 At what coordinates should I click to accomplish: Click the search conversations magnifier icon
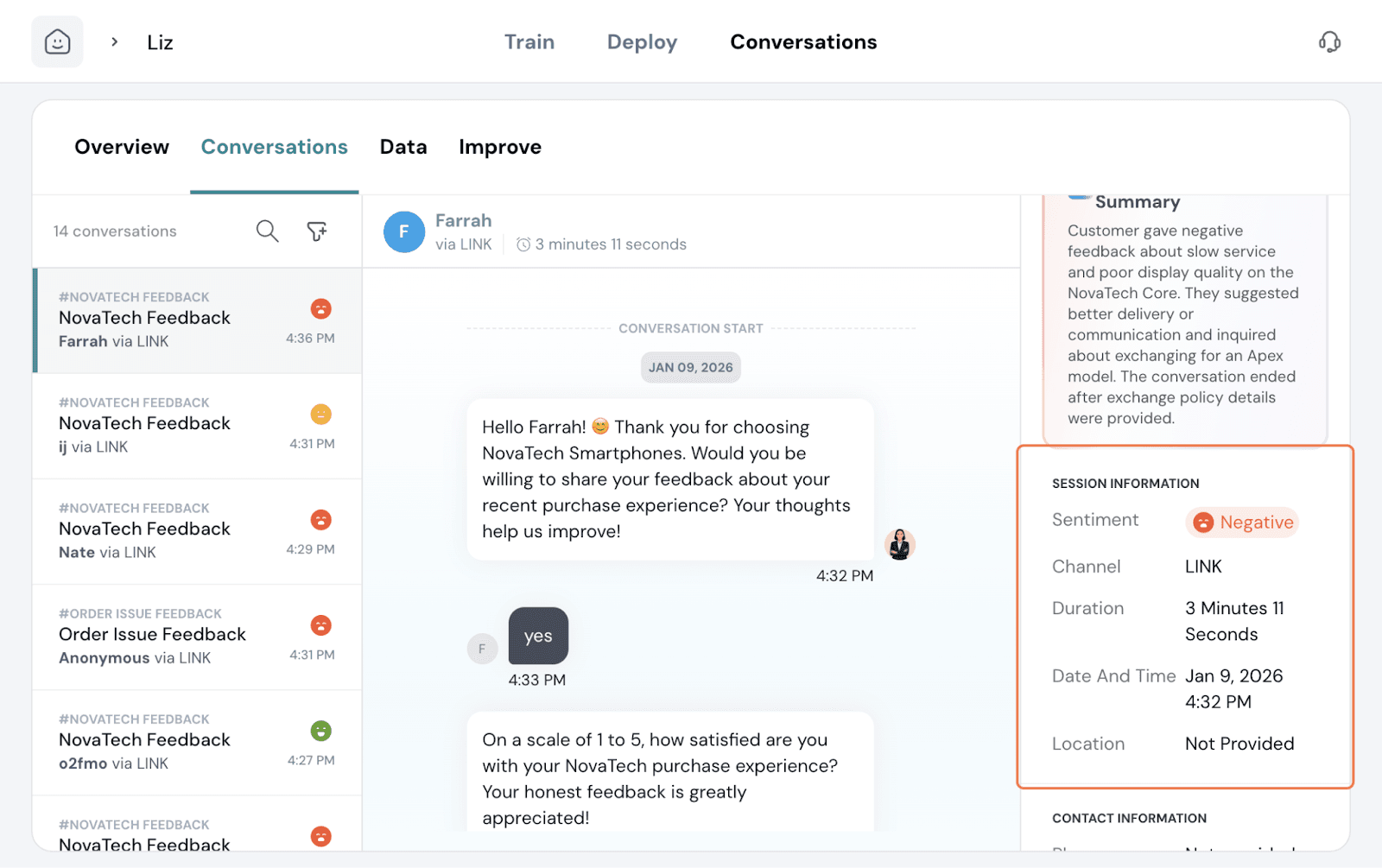pyautogui.click(x=267, y=231)
